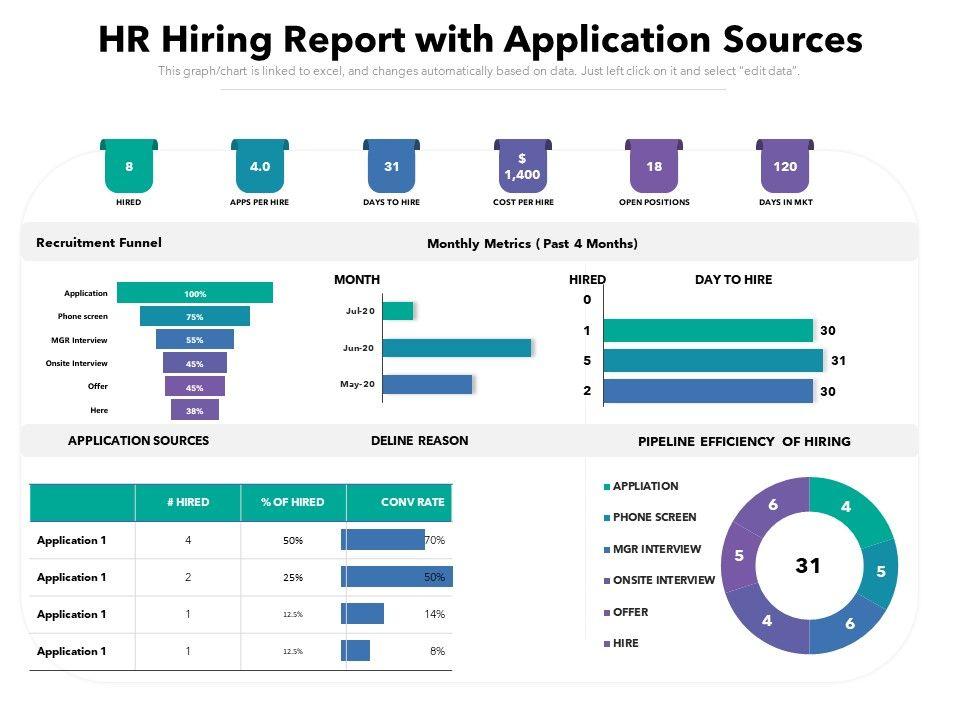Click the % OF HIRED column header
This screenshot has height=720, width=960.
tap(293, 502)
